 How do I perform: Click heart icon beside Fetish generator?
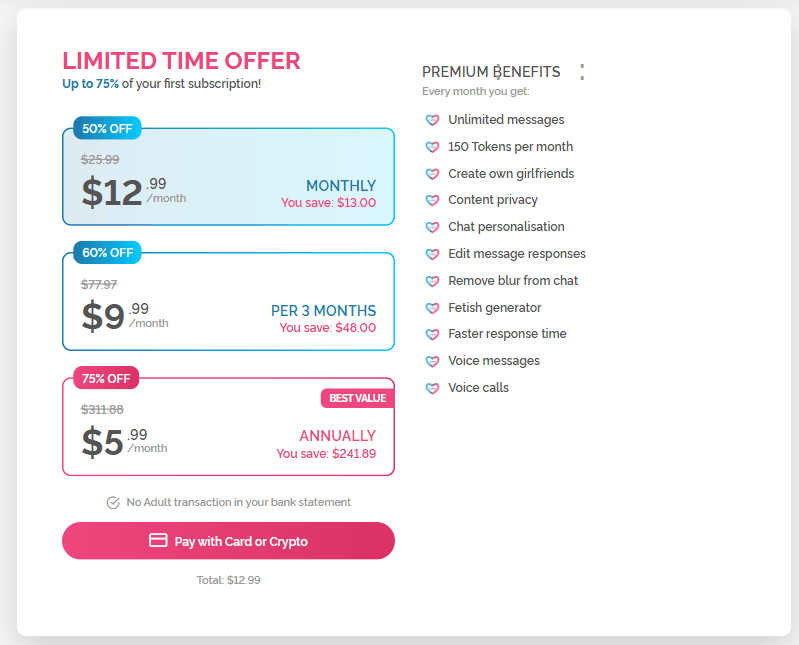[432, 308]
